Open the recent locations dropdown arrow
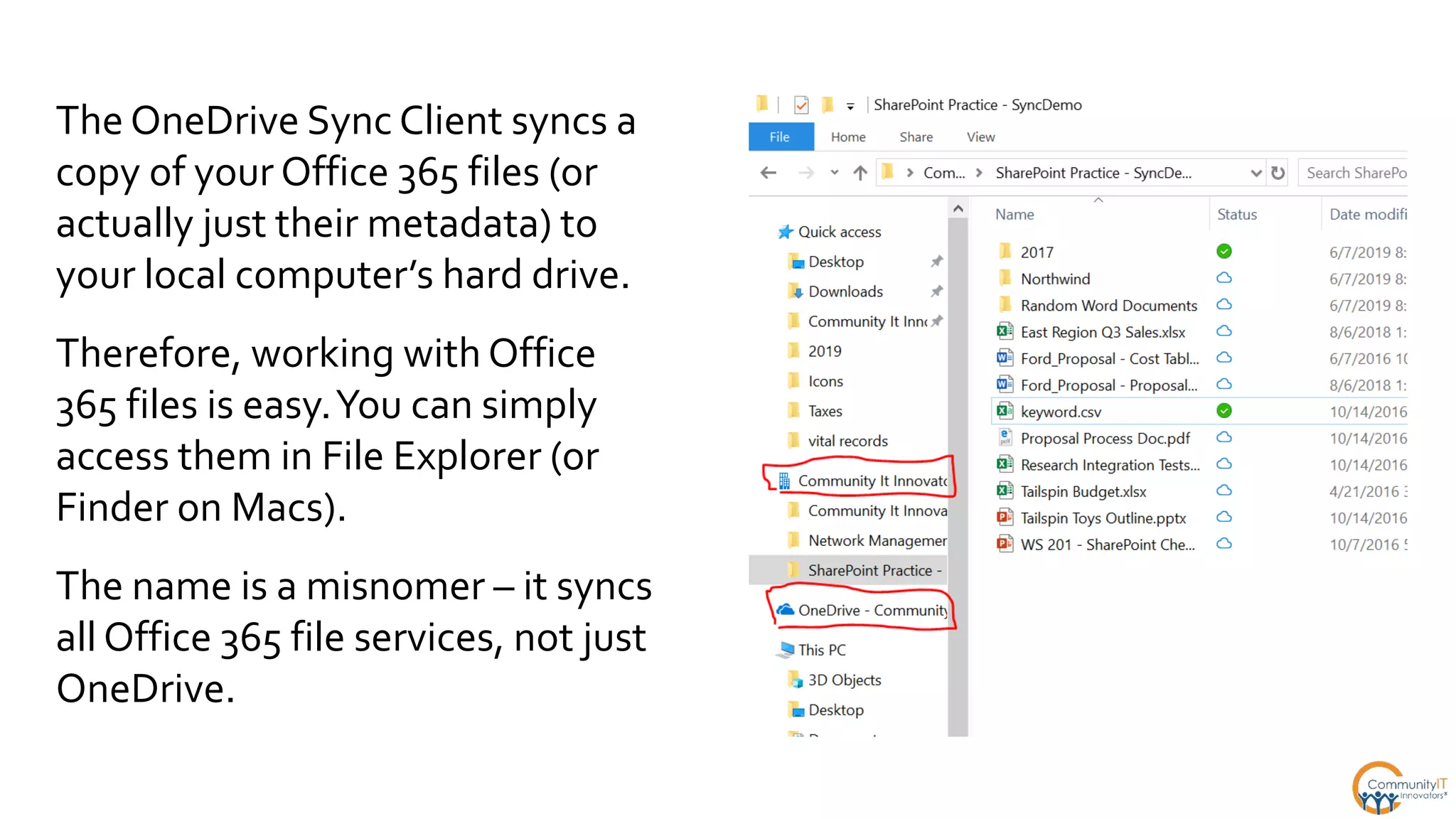 tap(835, 173)
